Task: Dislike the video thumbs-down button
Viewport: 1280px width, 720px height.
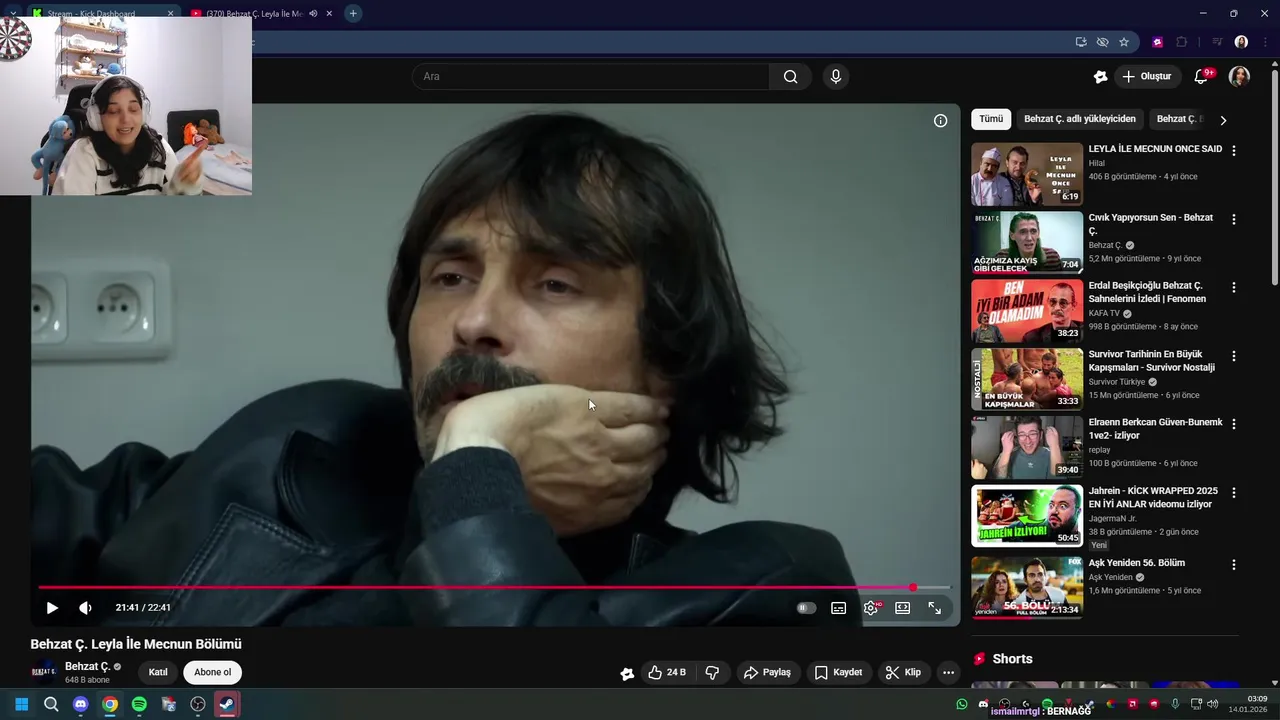Action: point(712,672)
